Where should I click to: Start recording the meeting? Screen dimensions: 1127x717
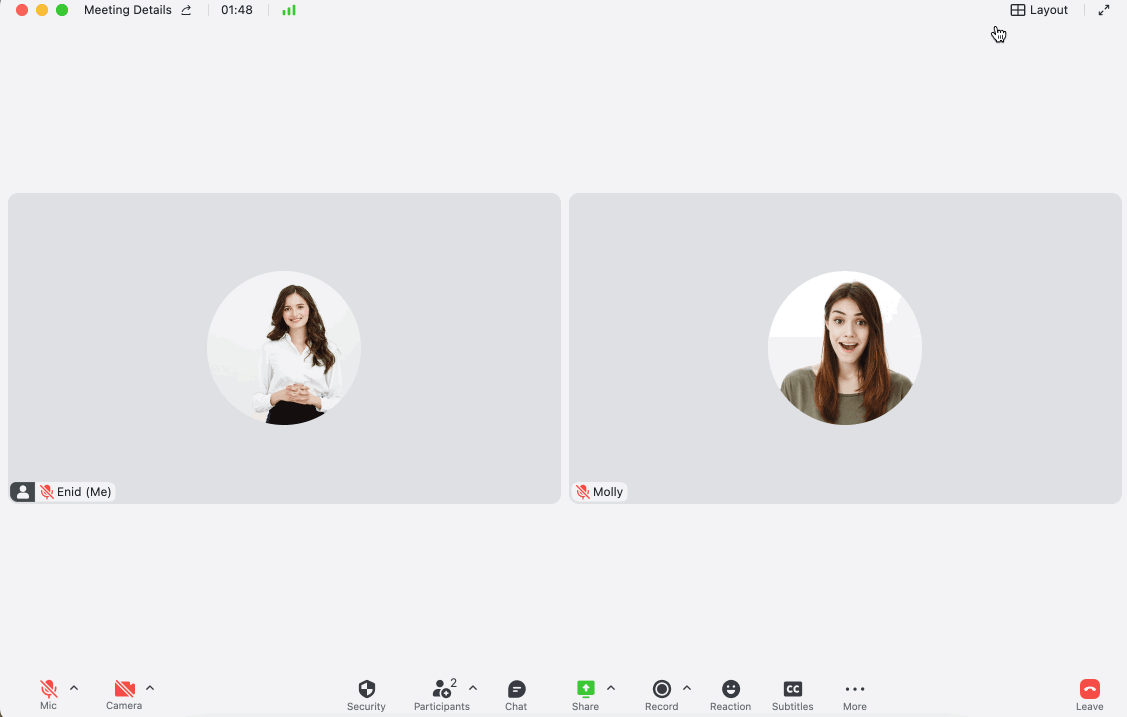click(661, 690)
